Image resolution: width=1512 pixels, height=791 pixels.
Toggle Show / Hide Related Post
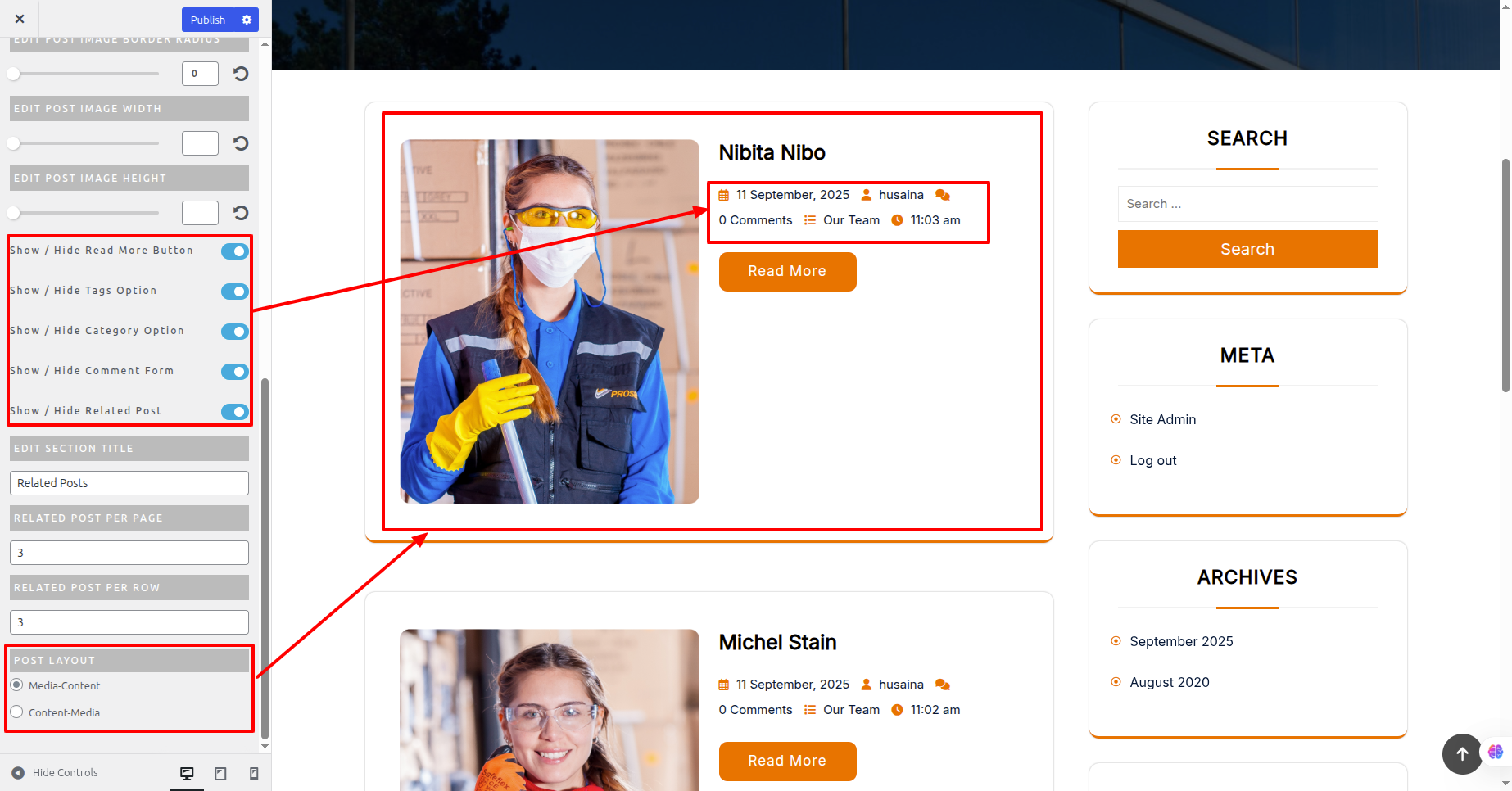(x=235, y=412)
